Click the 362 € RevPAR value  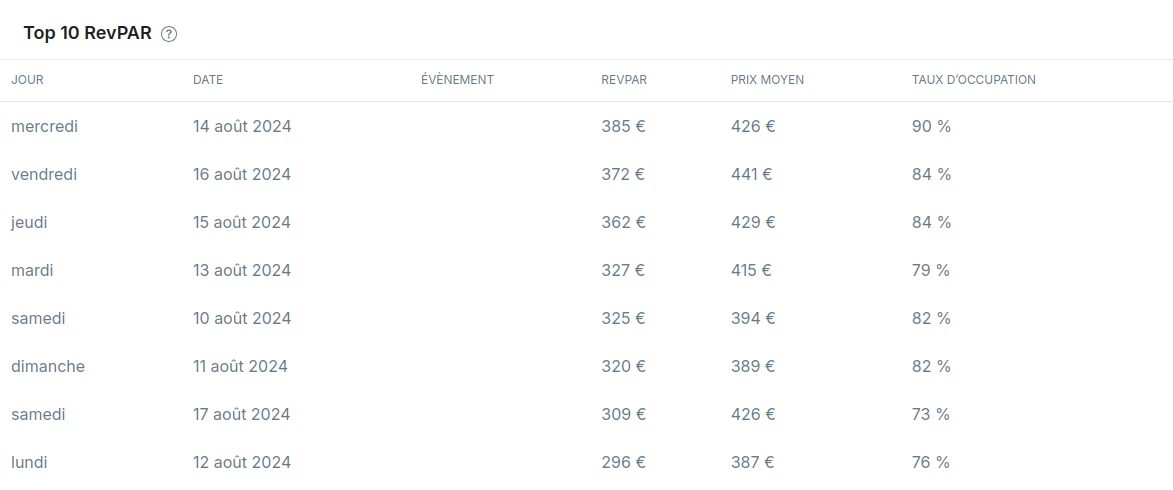tap(623, 223)
